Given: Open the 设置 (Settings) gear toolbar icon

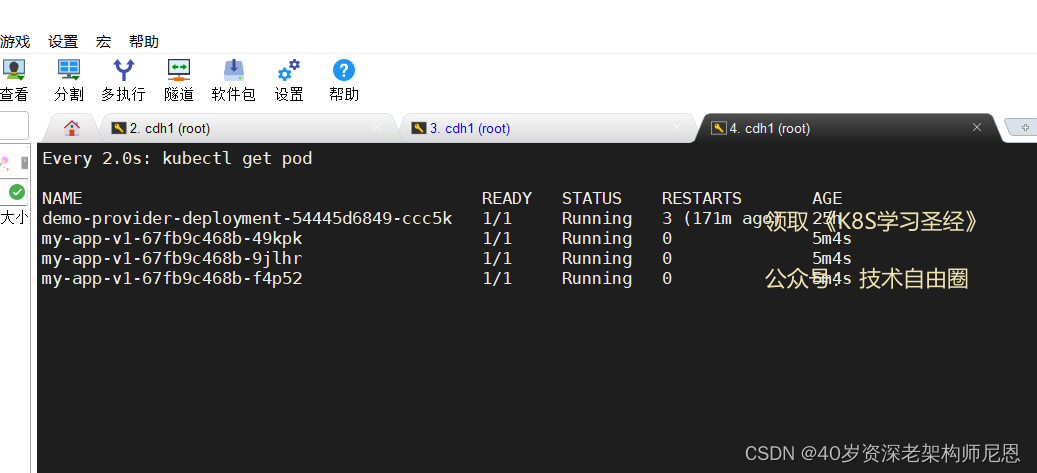Looking at the screenshot, I should pyautogui.click(x=289, y=70).
